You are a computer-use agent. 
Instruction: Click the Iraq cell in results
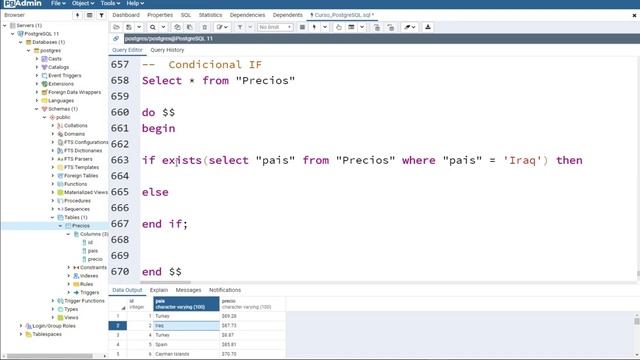tap(186, 326)
